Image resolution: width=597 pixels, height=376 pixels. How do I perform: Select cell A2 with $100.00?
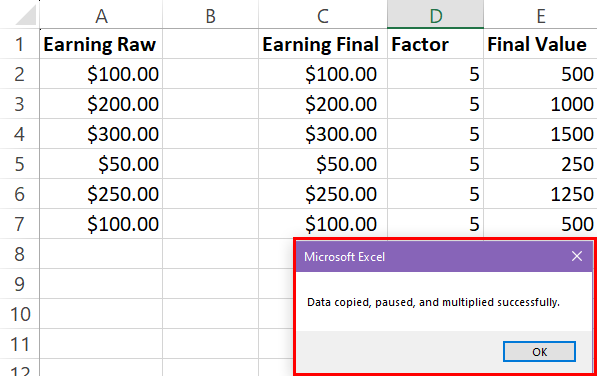(x=101, y=74)
